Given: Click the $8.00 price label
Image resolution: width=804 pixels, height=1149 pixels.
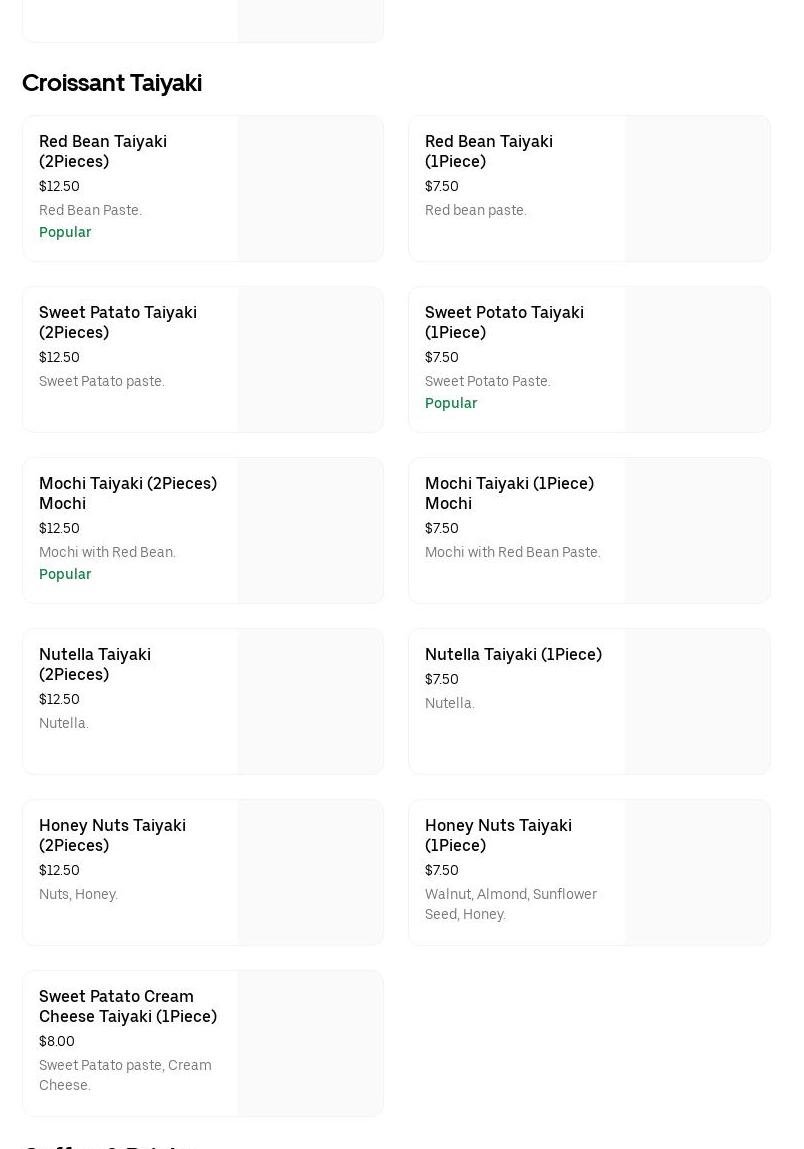Looking at the screenshot, I should (x=57, y=1041).
